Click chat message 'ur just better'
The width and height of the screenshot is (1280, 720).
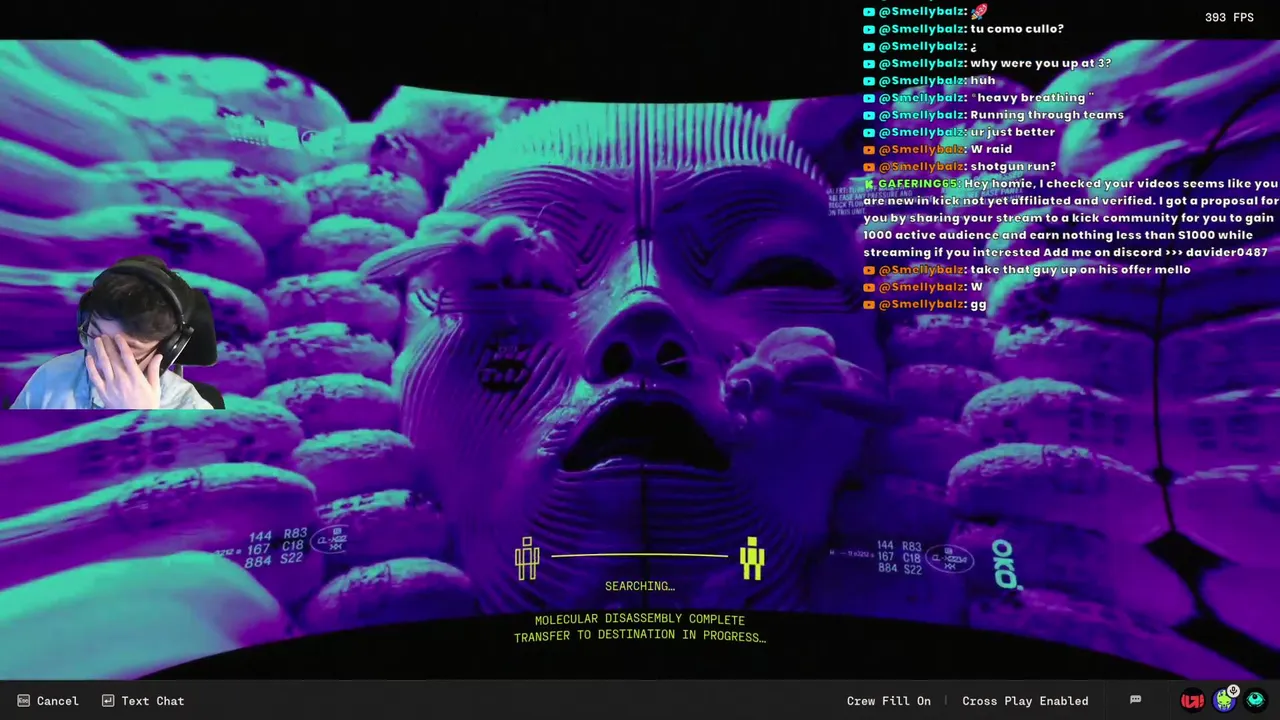1013,132
